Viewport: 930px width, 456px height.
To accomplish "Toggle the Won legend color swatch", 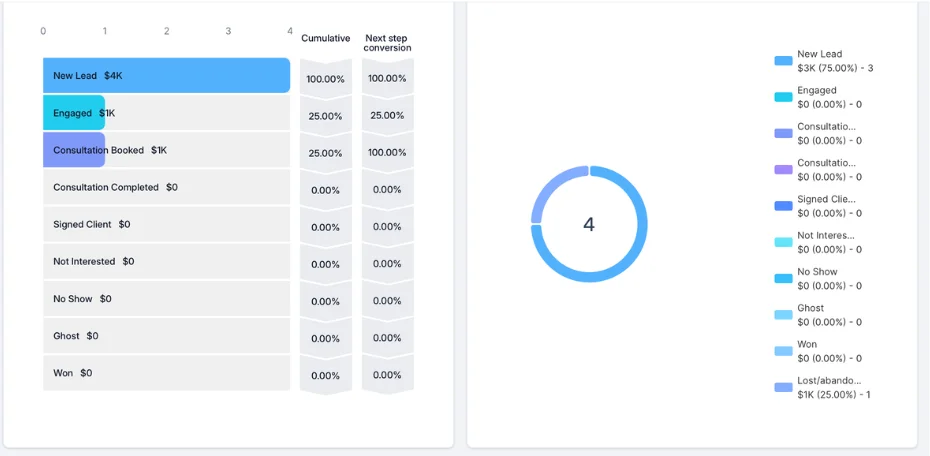I will coord(784,351).
